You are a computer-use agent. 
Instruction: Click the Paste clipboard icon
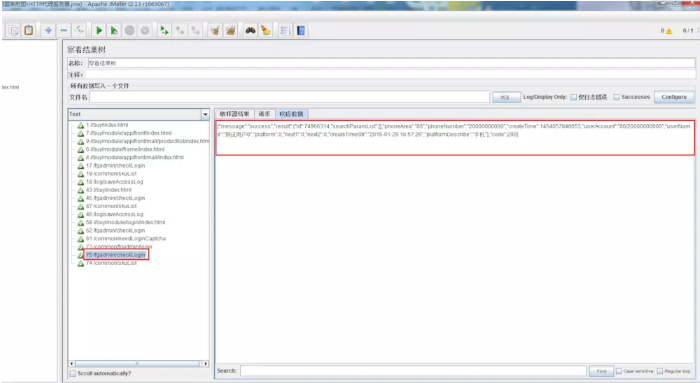[29, 30]
